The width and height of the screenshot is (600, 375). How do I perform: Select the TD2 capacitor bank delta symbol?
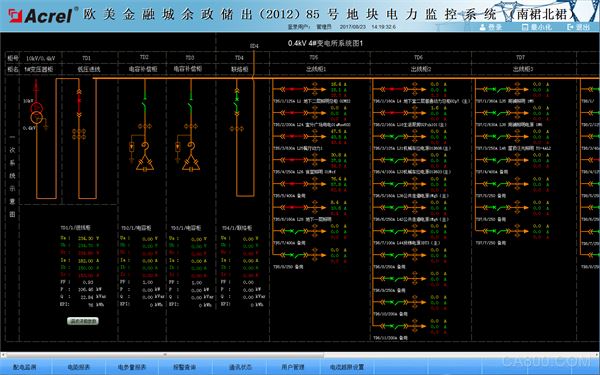coord(145,164)
